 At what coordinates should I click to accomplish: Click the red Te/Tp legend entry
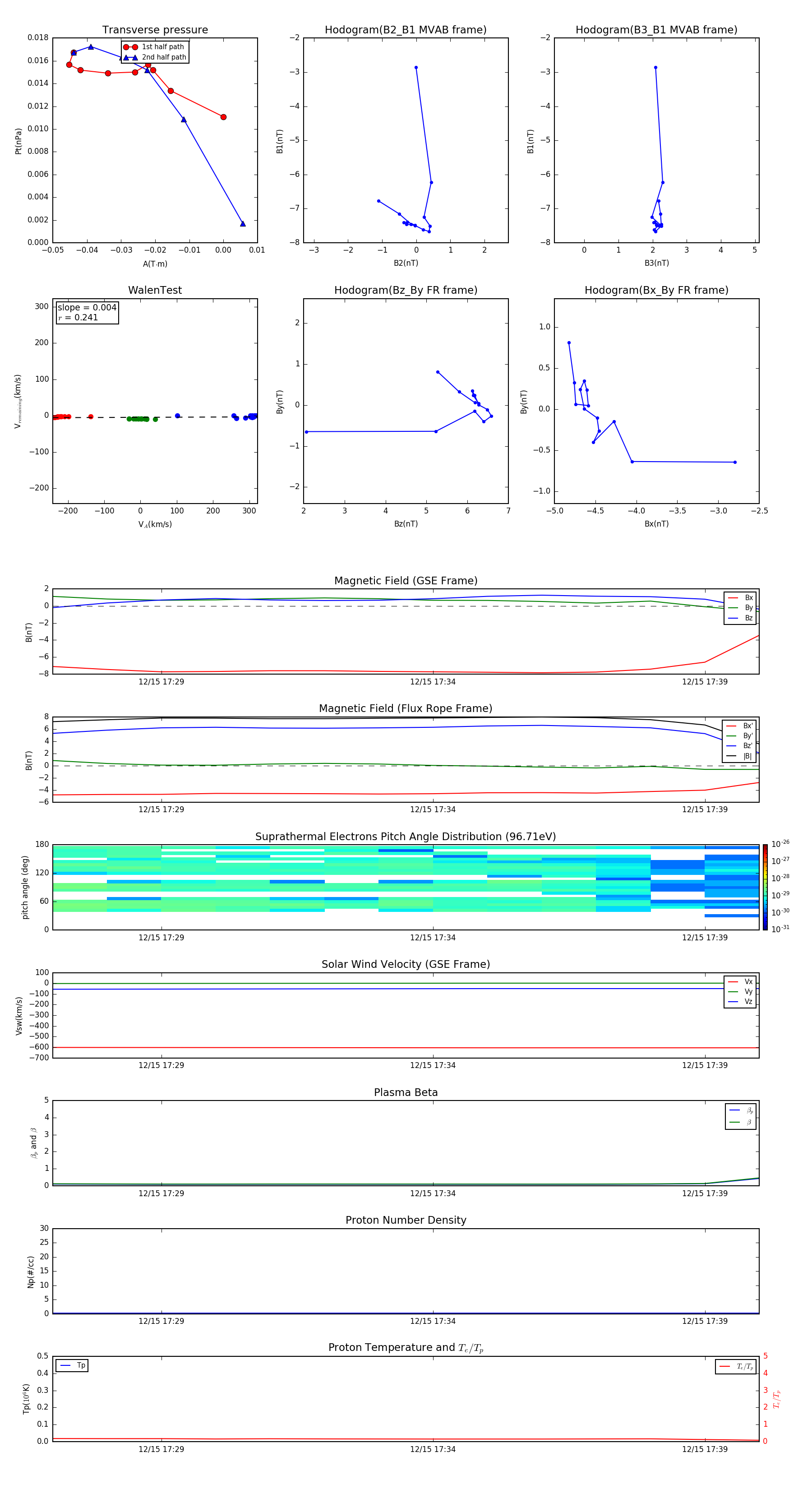(x=736, y=1366)
